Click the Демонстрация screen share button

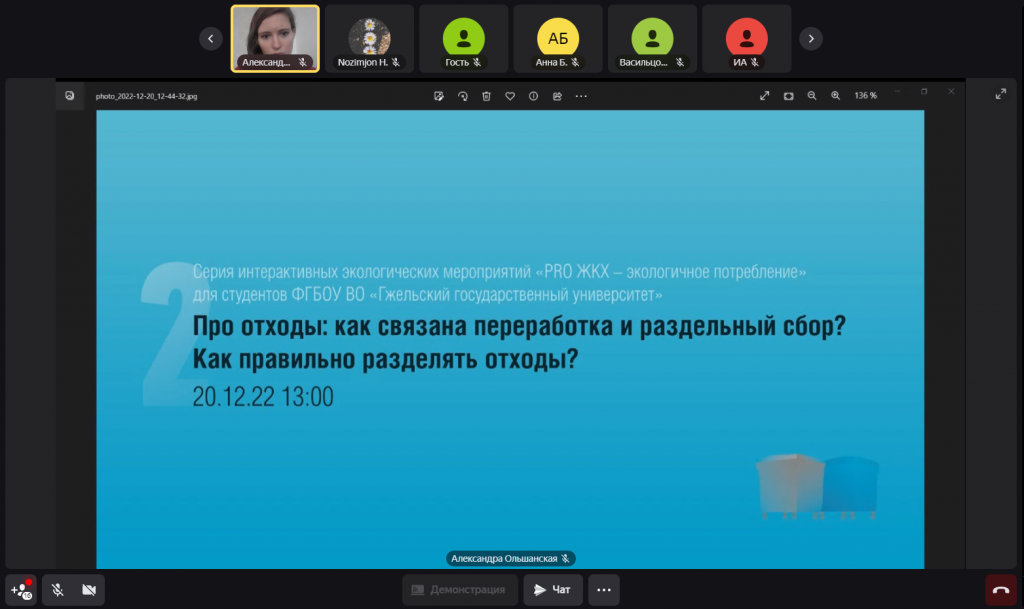(459, 590)
